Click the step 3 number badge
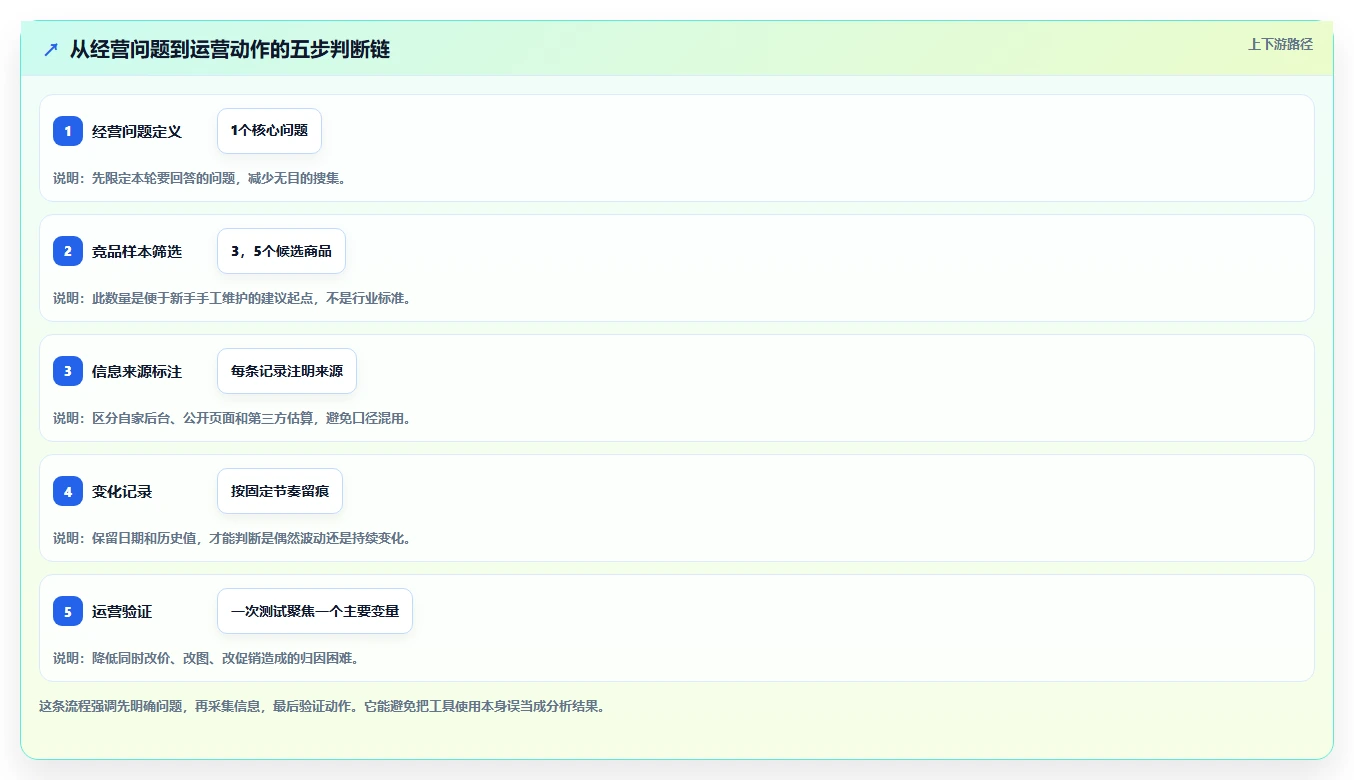 click(x=68, y=371)
